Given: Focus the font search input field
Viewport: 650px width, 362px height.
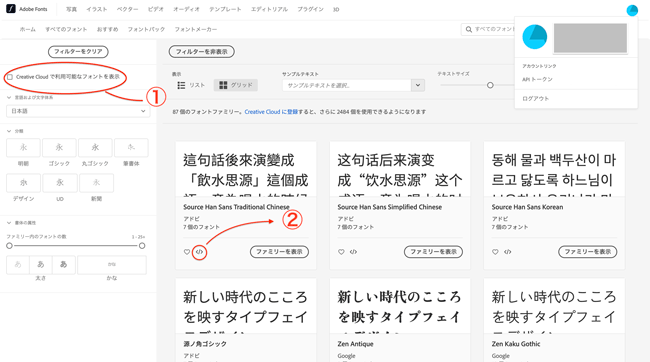Looking at the screenshot, I should coord(488,29).
